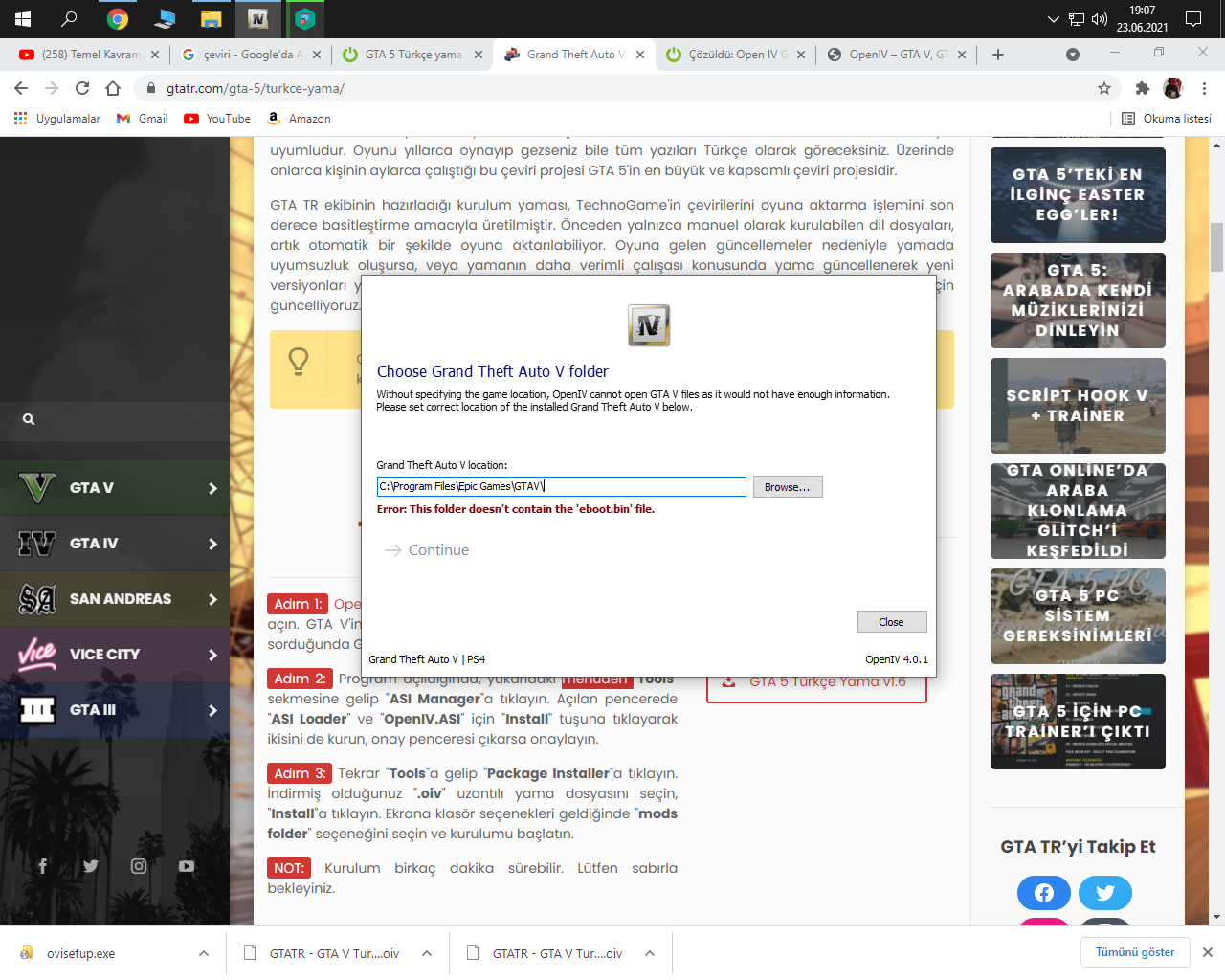The height and width of the screenshot is (980, 1225).
Task: Open the sidebar Facebook icon
Action: (42, 866)
